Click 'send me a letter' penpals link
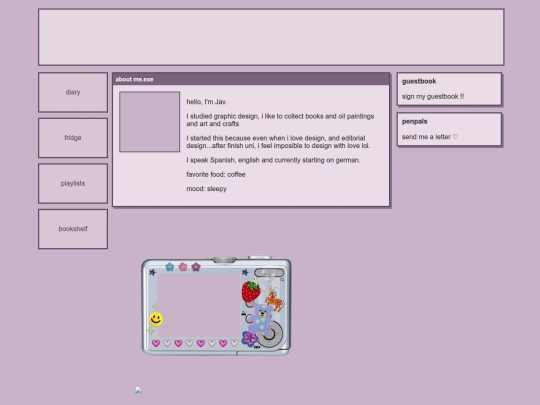Viewport: 540px width, 405px height. click(430, 137)
